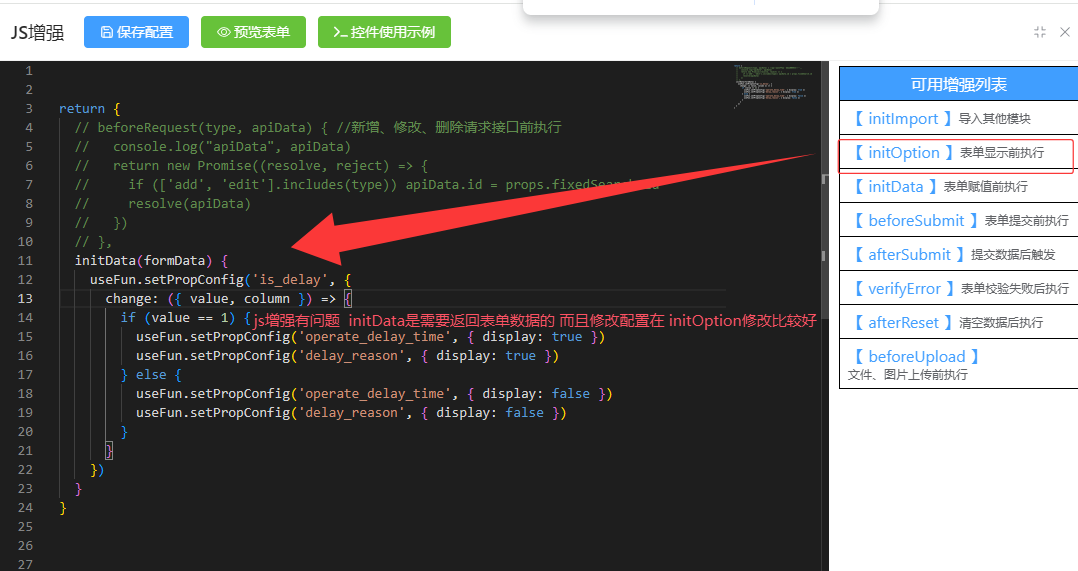Click the 控件使用示例 button
This screenshot has width=1078, height=571.
384,32
